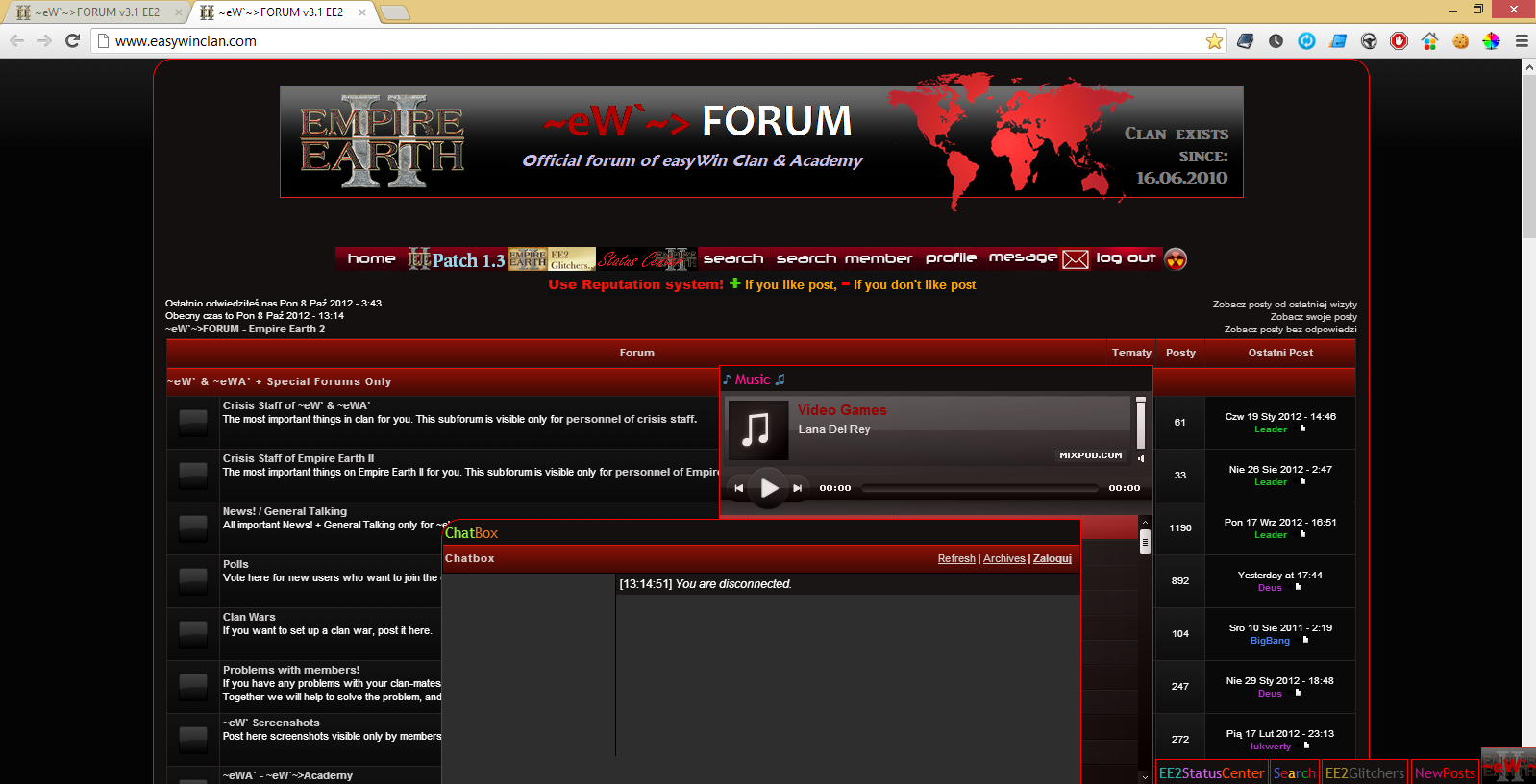Open News! / General Talking forum
The width and height of the screenshot is (1536, 784).
tap(285, 511)
